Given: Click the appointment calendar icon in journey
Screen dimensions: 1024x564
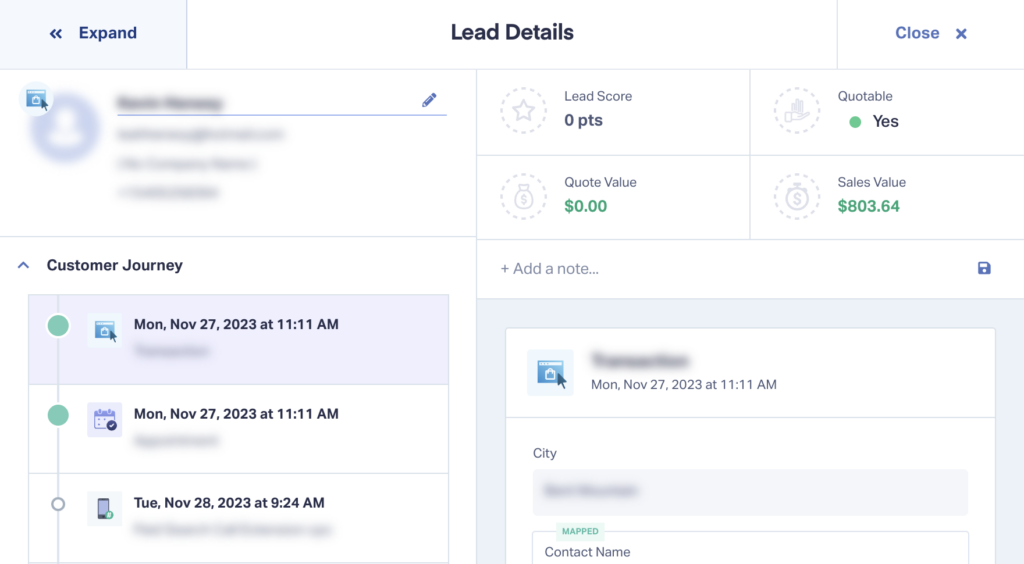Looking at the screenshot, I should 104,419.
